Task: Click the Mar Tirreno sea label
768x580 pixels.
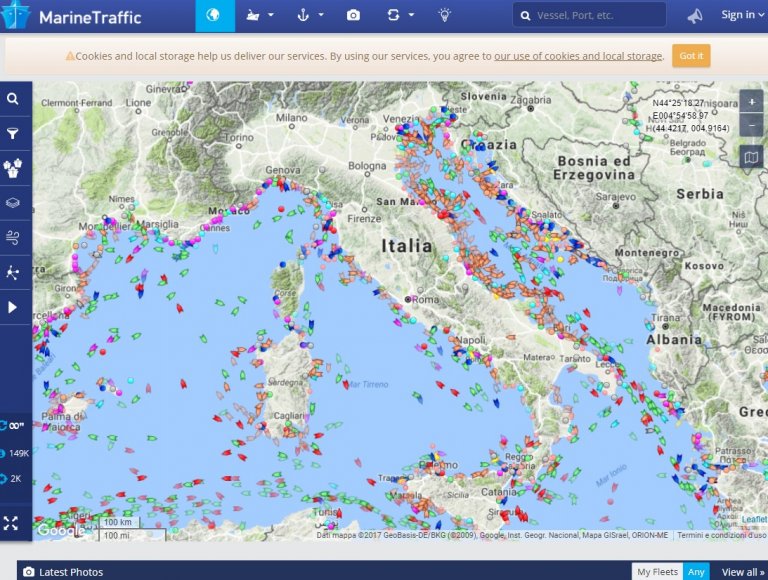Action: click(x=368, y=385)
